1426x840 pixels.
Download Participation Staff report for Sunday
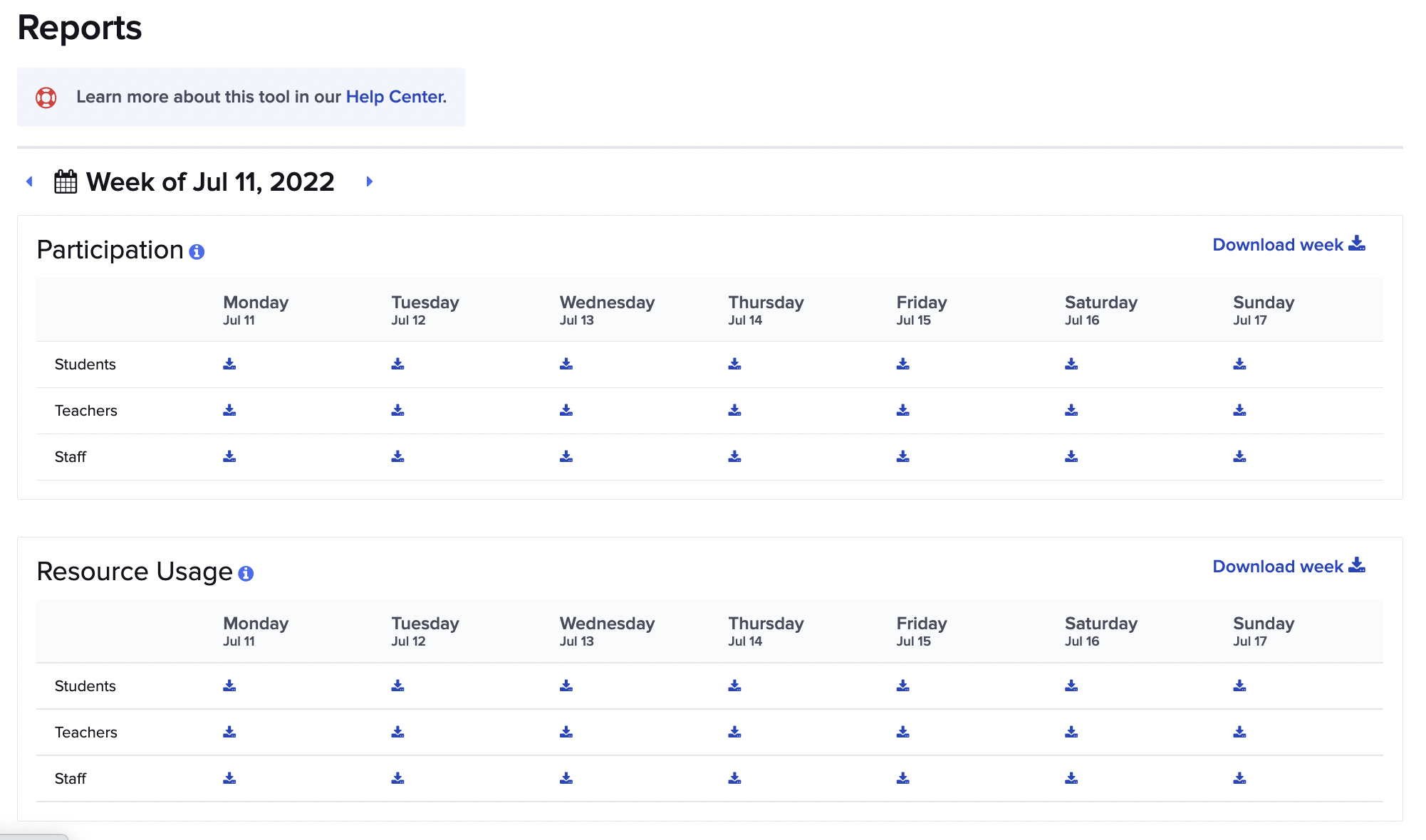[x=1239, y=456]
